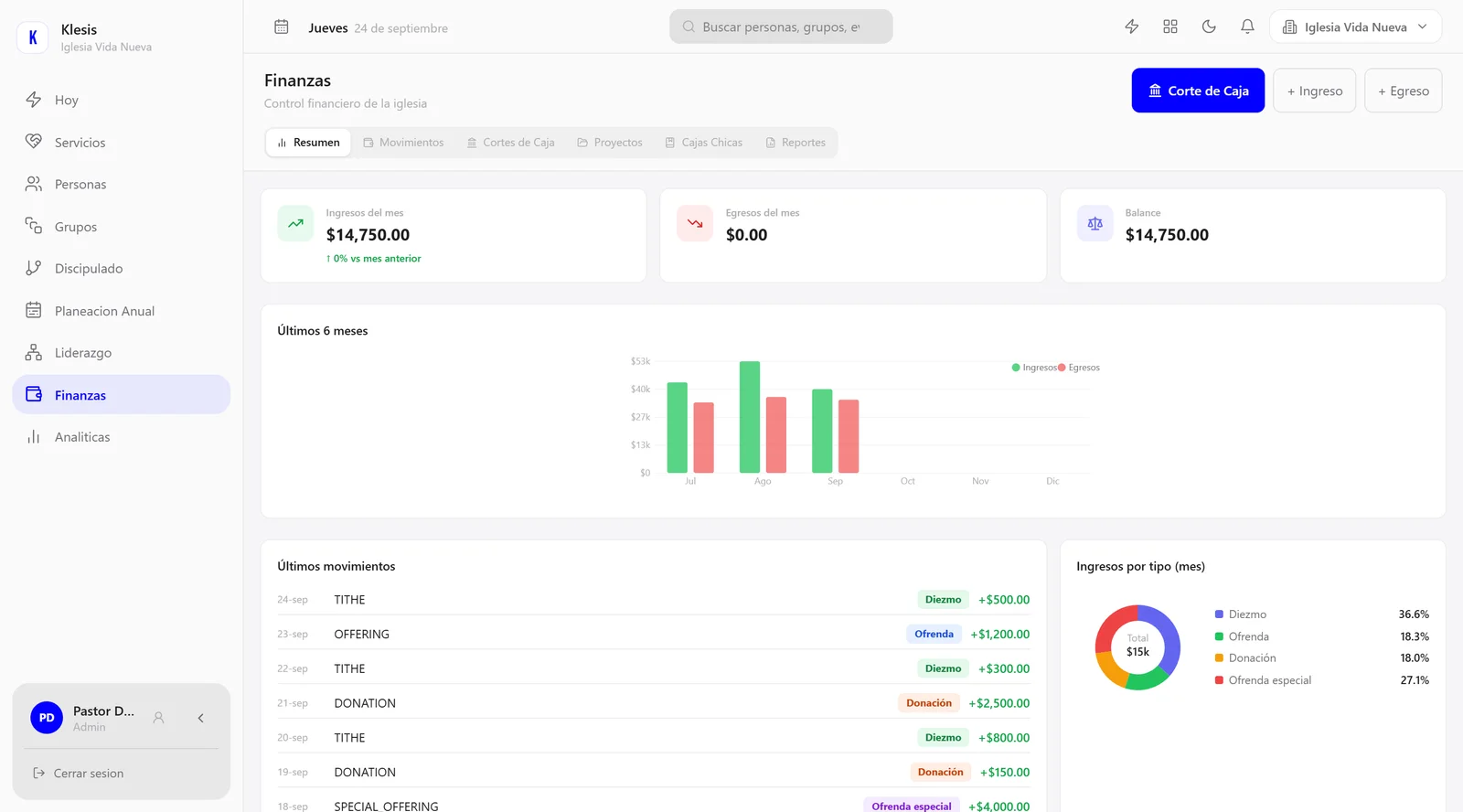1463x812 pixels.
Task: Select the +$2,500.00 amount
Action: coord(999,703)
